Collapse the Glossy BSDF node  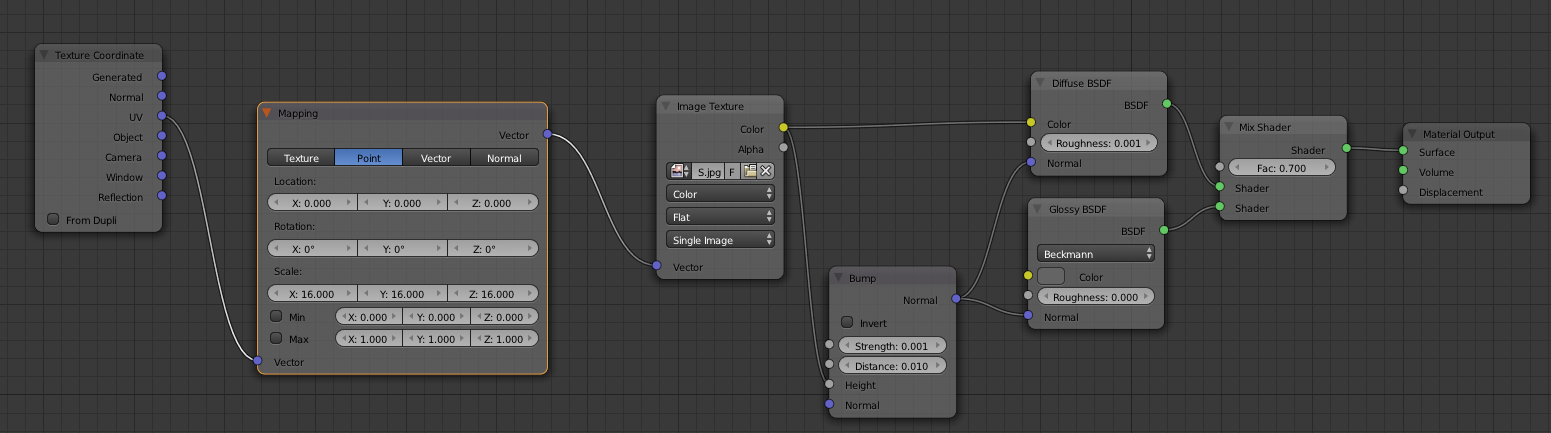1039,208
